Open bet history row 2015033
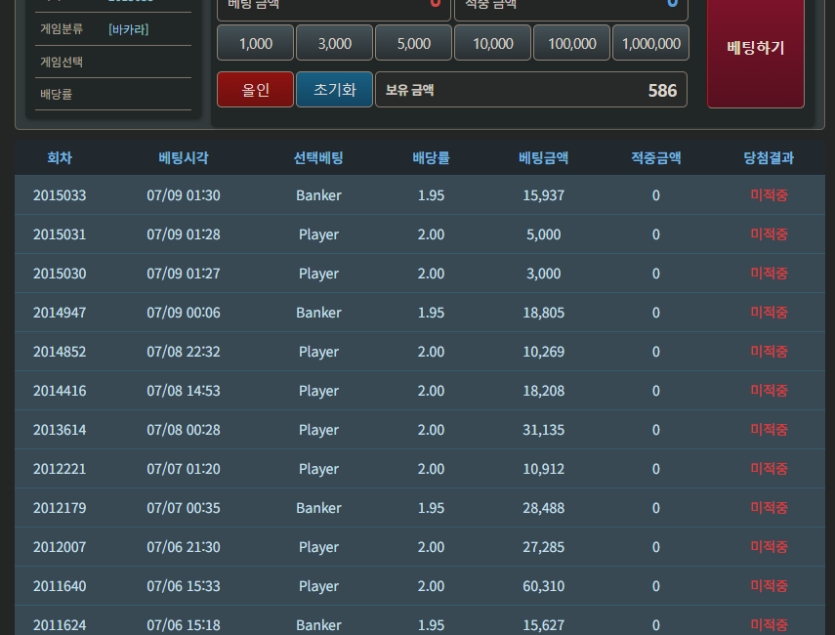The width and height of the screenshot is (835, 635). click(x=420, y=195)
